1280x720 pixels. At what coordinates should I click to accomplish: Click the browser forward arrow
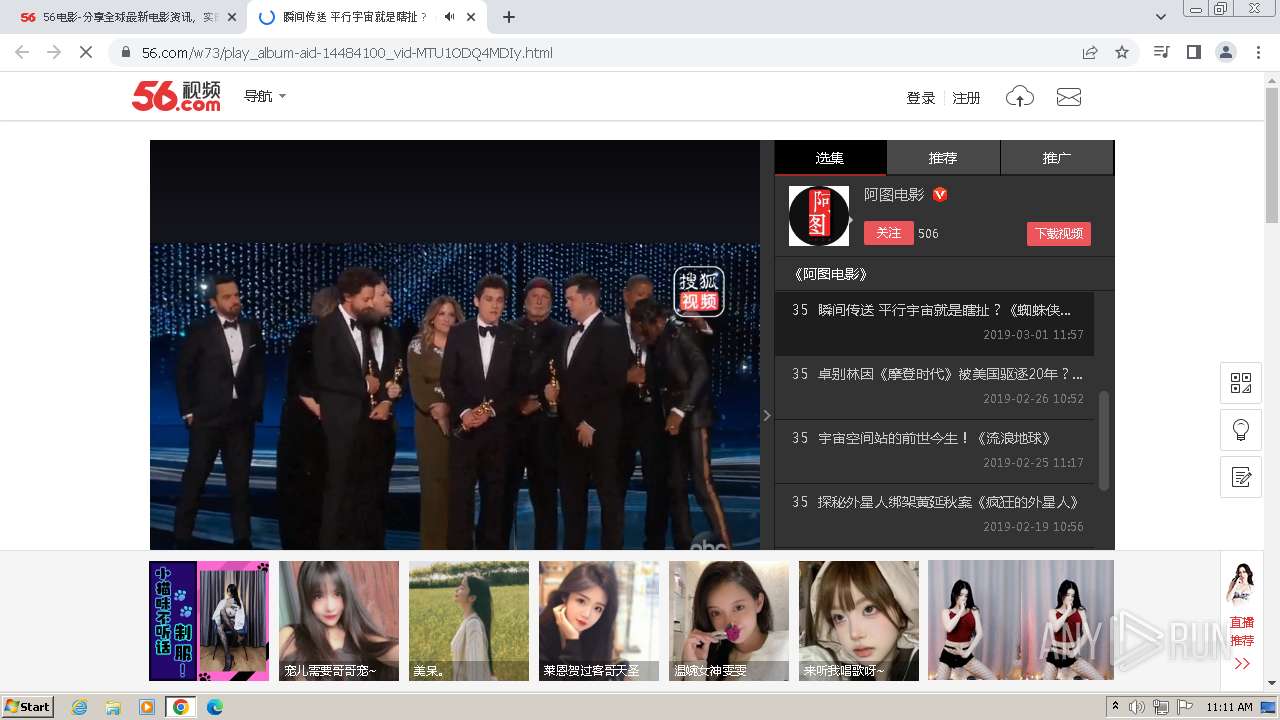pos(54,52)
